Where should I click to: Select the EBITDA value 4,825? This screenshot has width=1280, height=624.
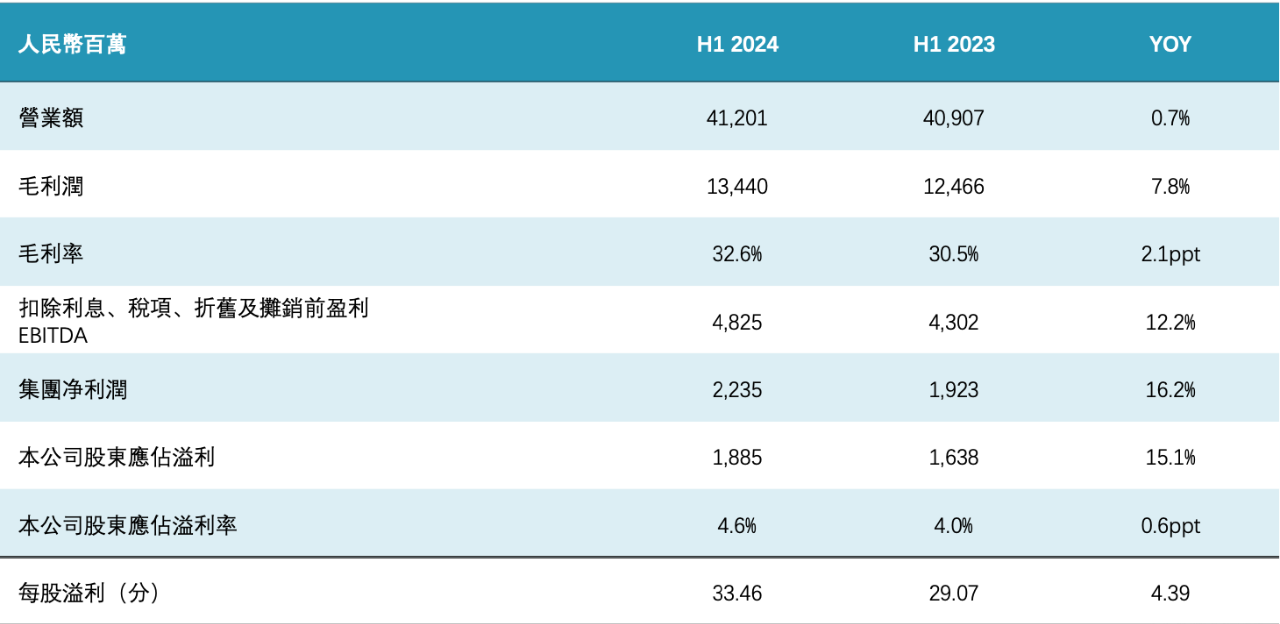737,322
